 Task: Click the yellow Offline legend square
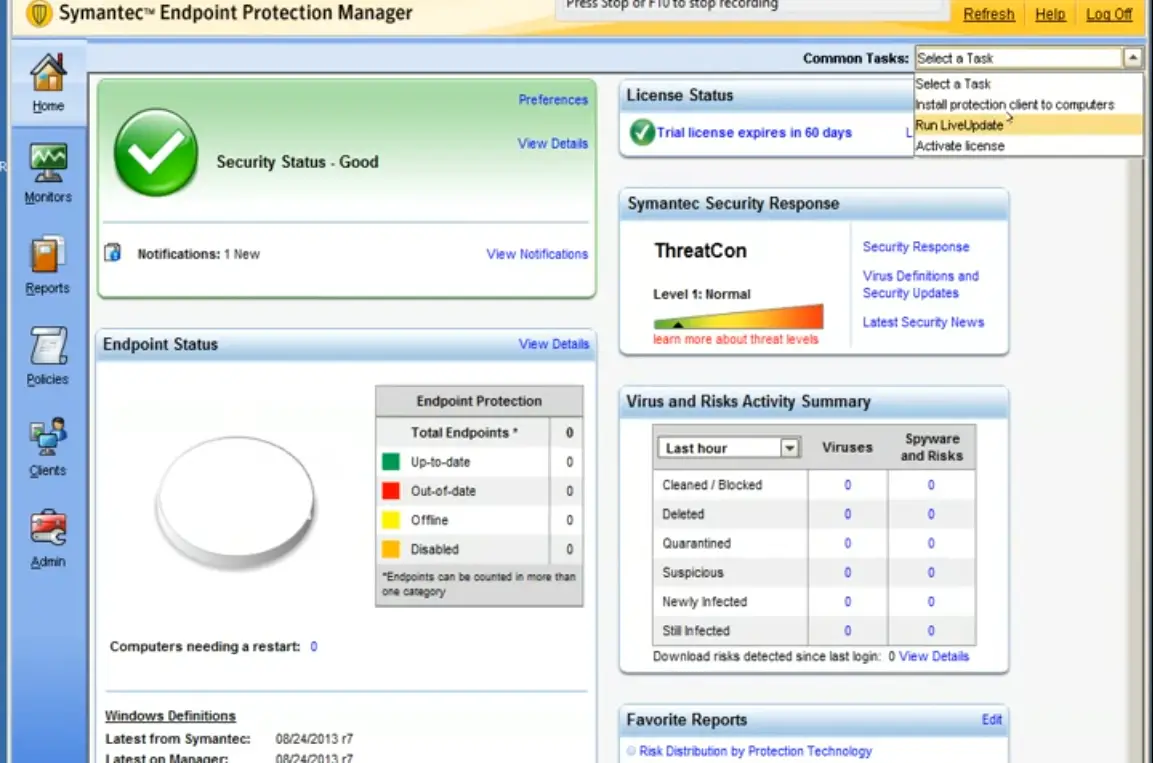pos(391,520)
